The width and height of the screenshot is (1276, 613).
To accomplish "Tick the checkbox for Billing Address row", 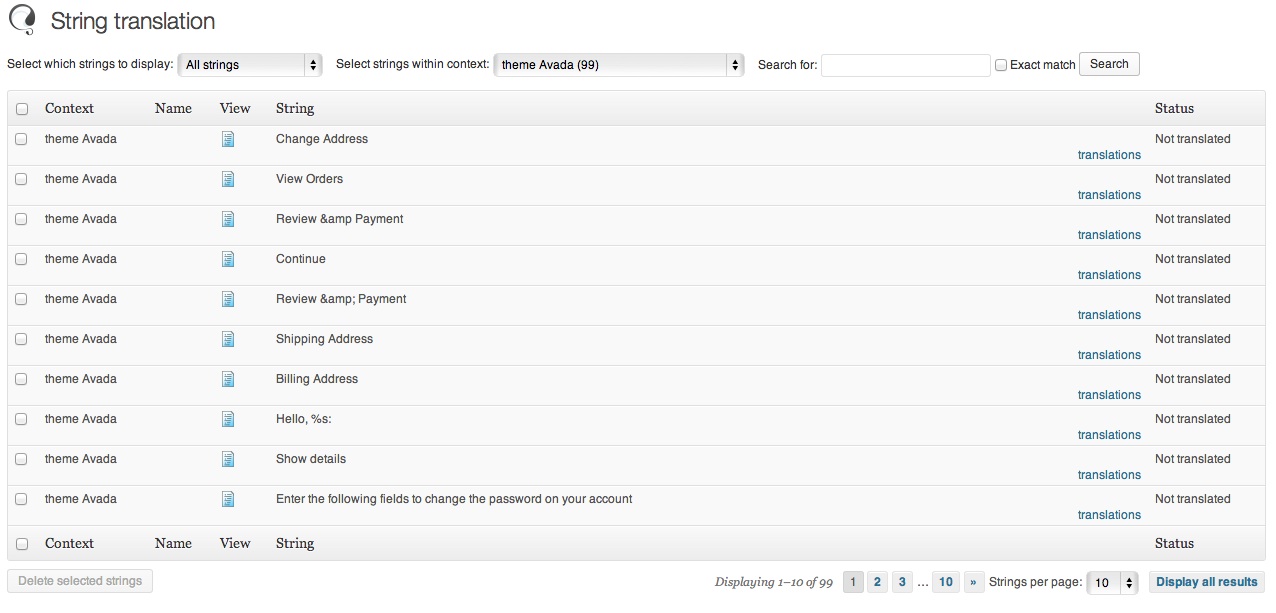I will pos(22,379).
